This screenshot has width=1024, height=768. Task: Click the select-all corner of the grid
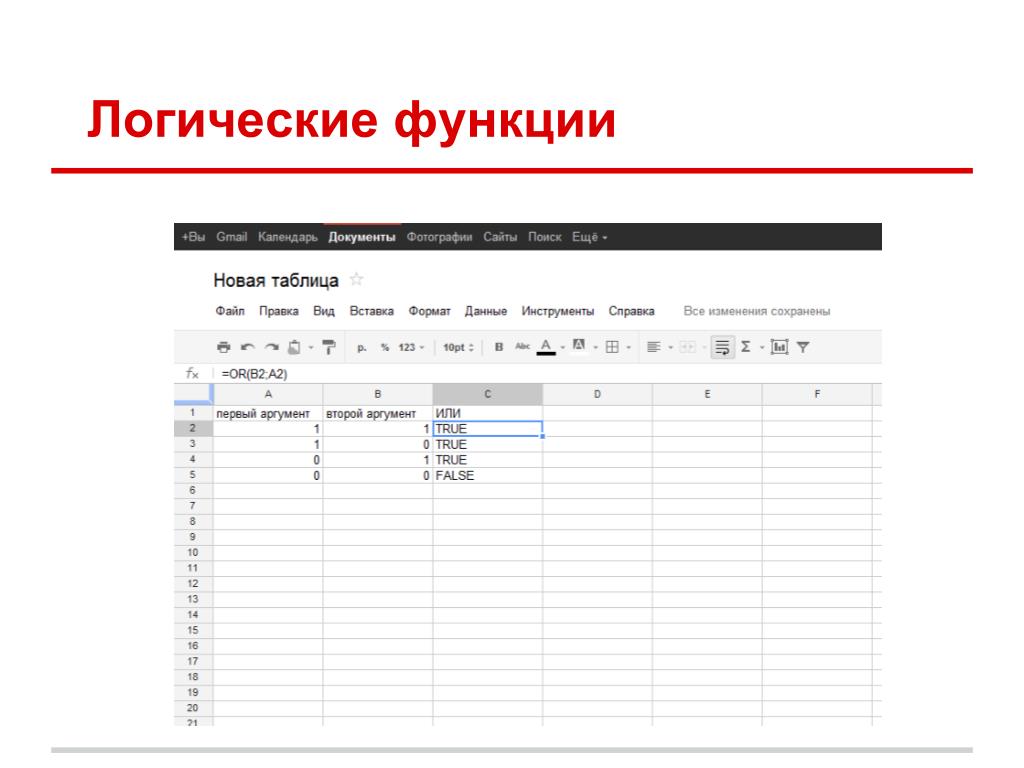tap(193, 394)
